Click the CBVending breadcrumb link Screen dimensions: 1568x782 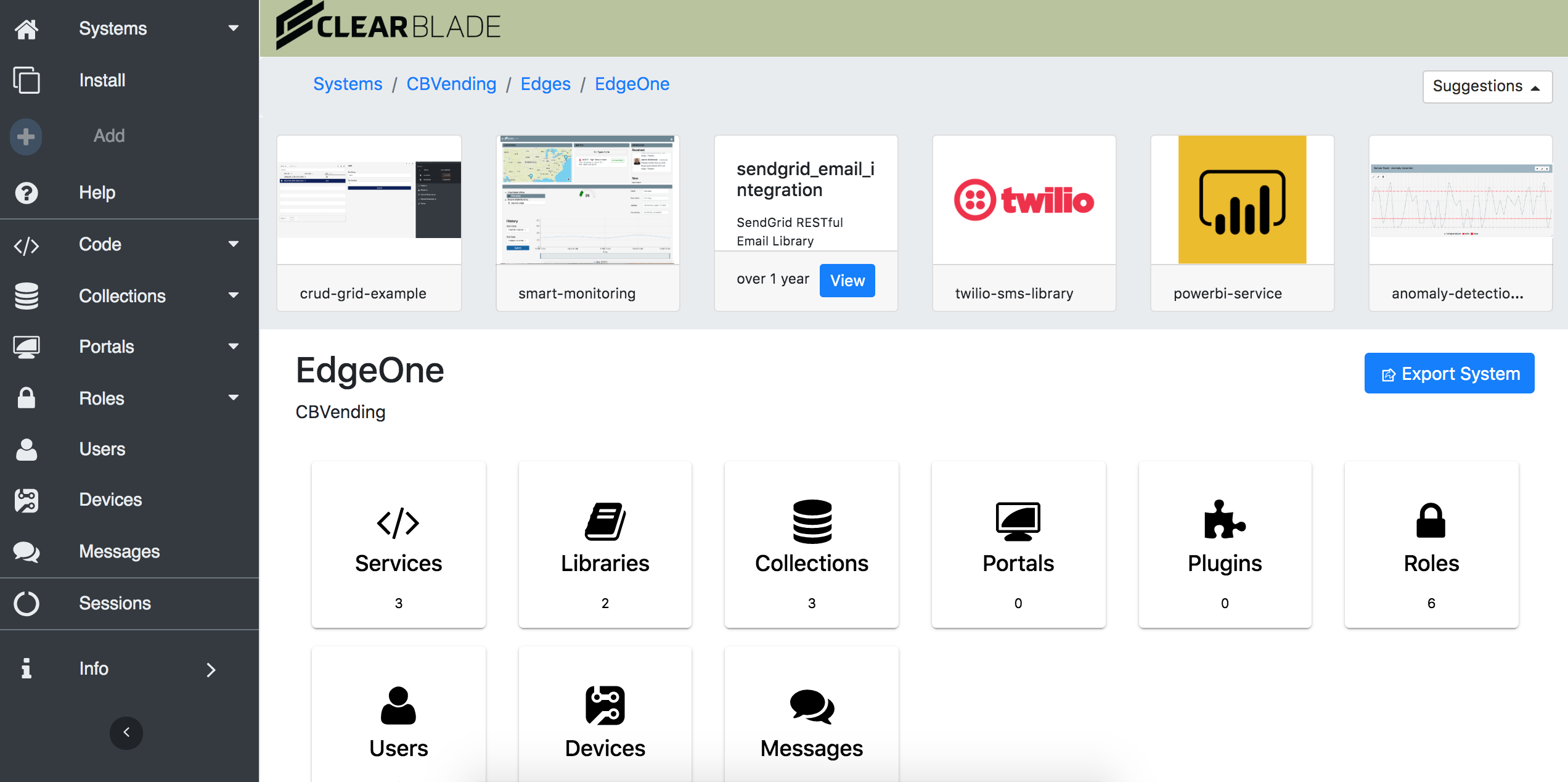[451, 84]
